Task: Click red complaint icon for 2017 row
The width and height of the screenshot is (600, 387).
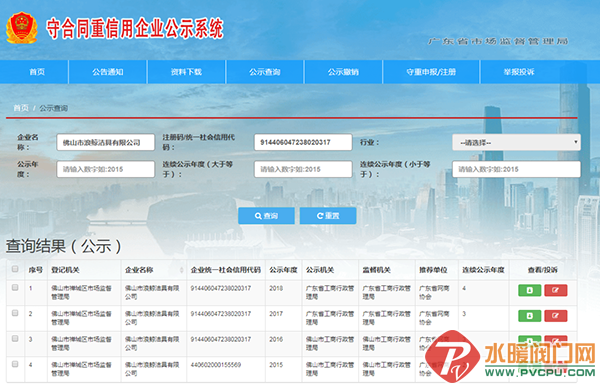Action: click(556, 316)
